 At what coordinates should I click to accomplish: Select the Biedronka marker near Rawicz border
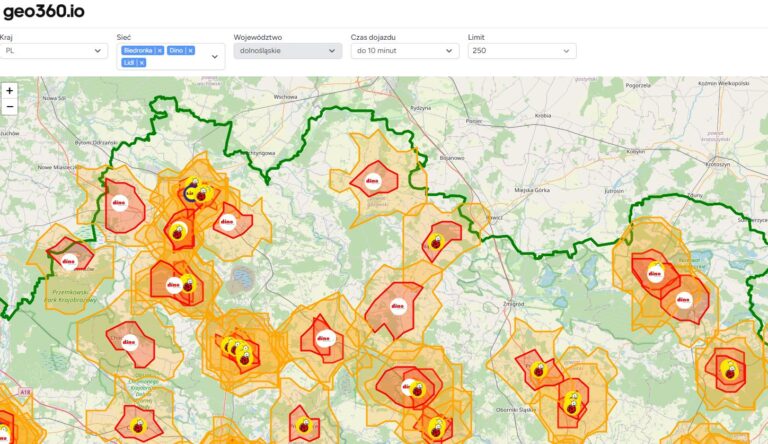pyautogui.click(x=435, y=242)
